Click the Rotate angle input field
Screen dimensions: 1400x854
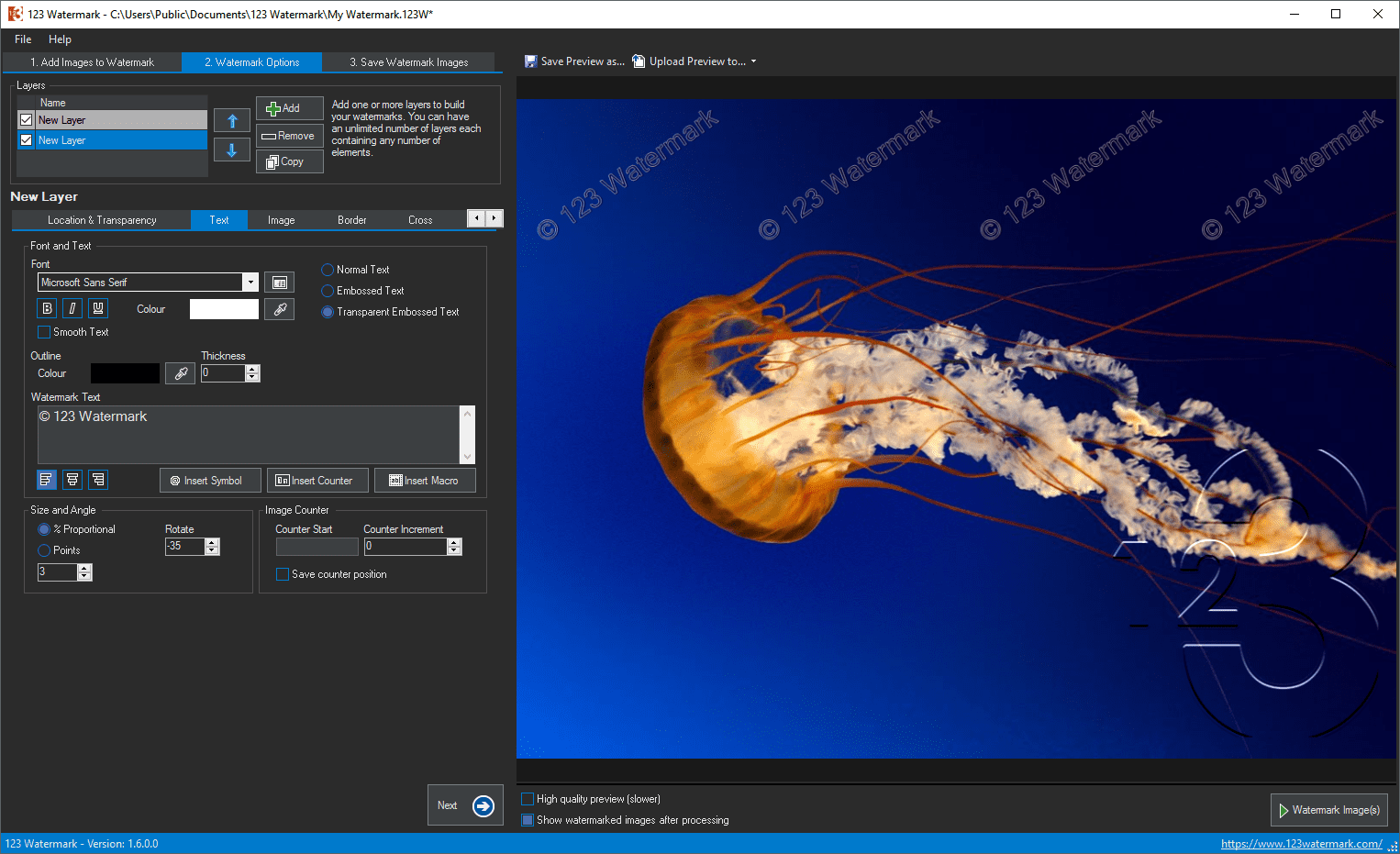tap(184, 547)
